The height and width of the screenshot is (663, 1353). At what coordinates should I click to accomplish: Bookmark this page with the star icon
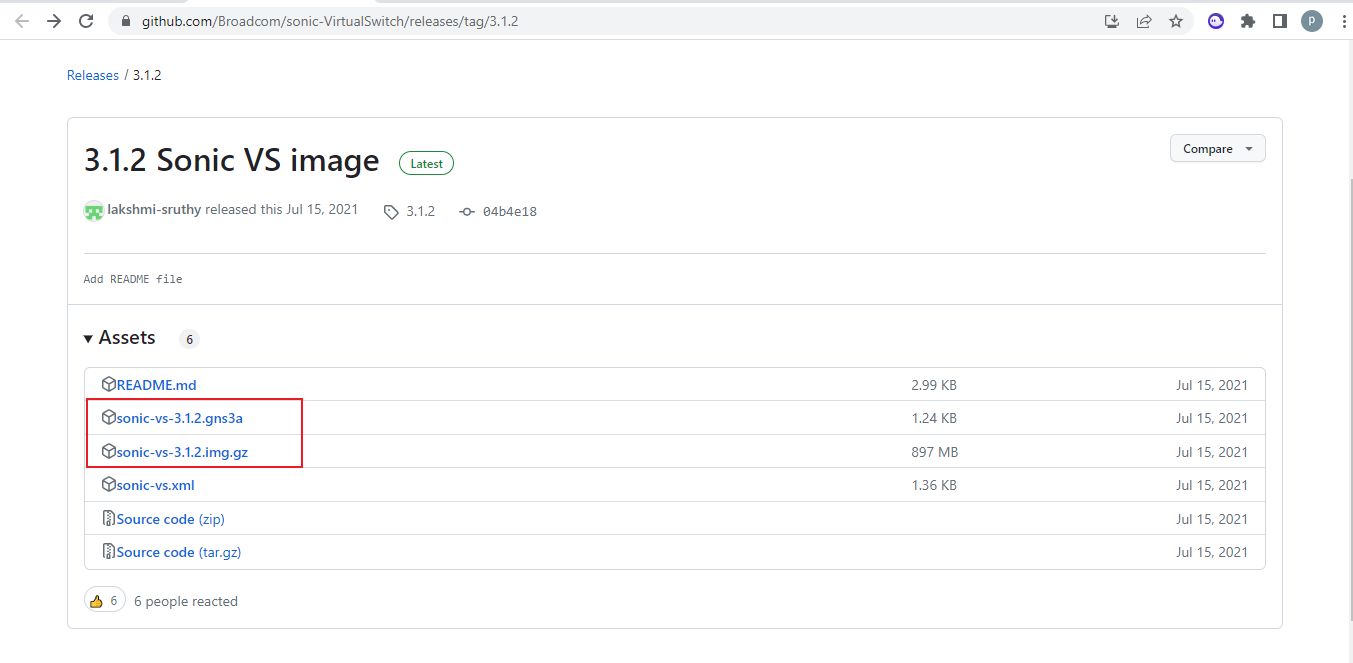(x=1176, y=20)
